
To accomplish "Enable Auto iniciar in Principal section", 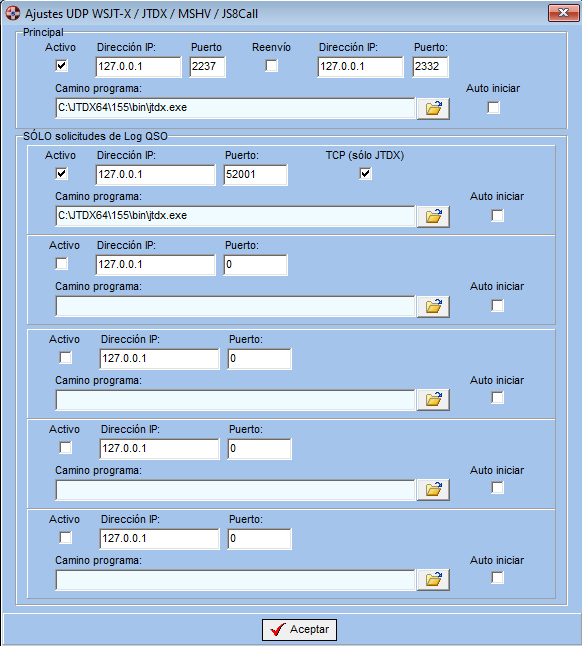I will [x=493, y=108].
